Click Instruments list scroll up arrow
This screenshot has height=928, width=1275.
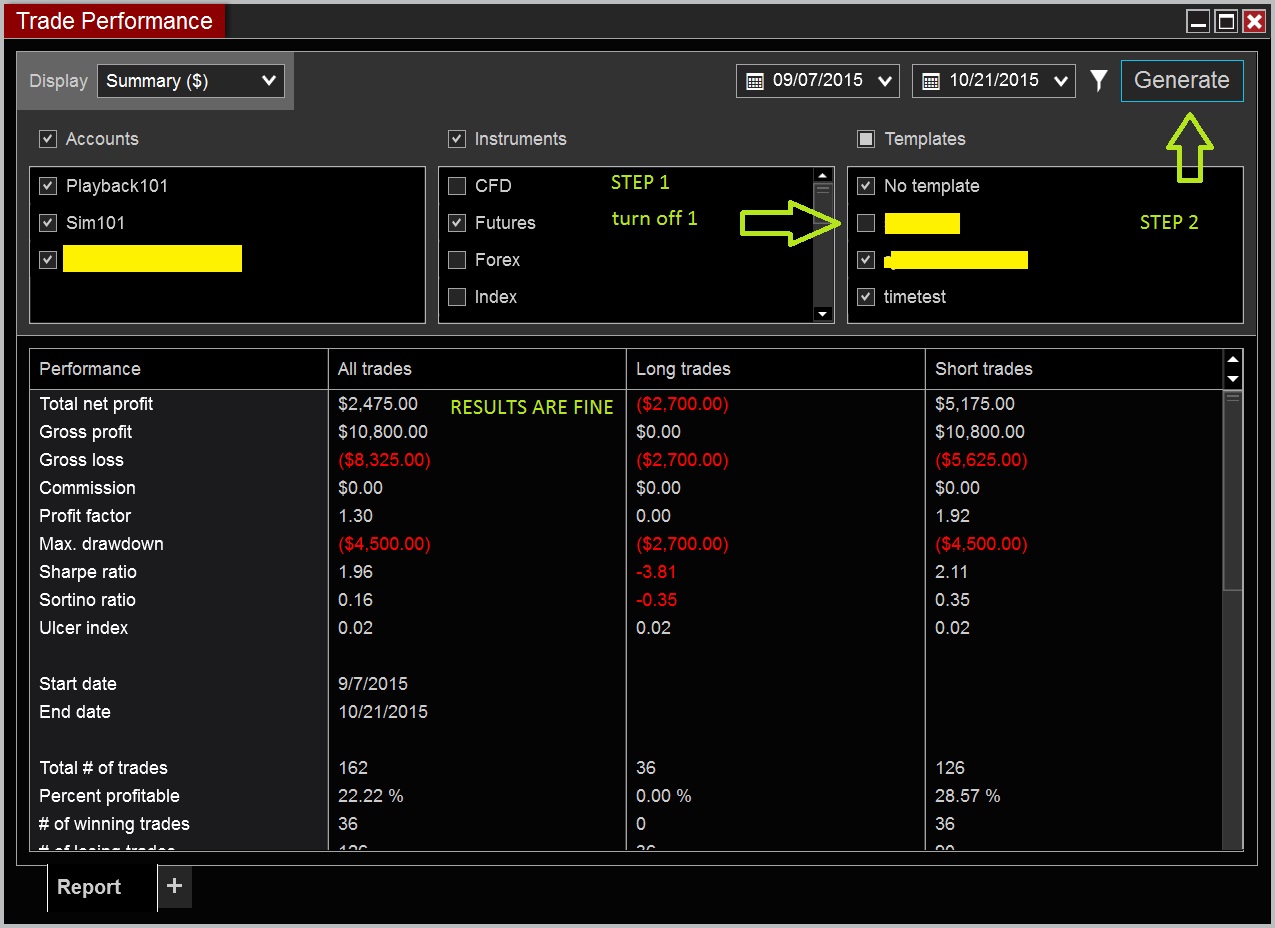(x=823, y=174)
